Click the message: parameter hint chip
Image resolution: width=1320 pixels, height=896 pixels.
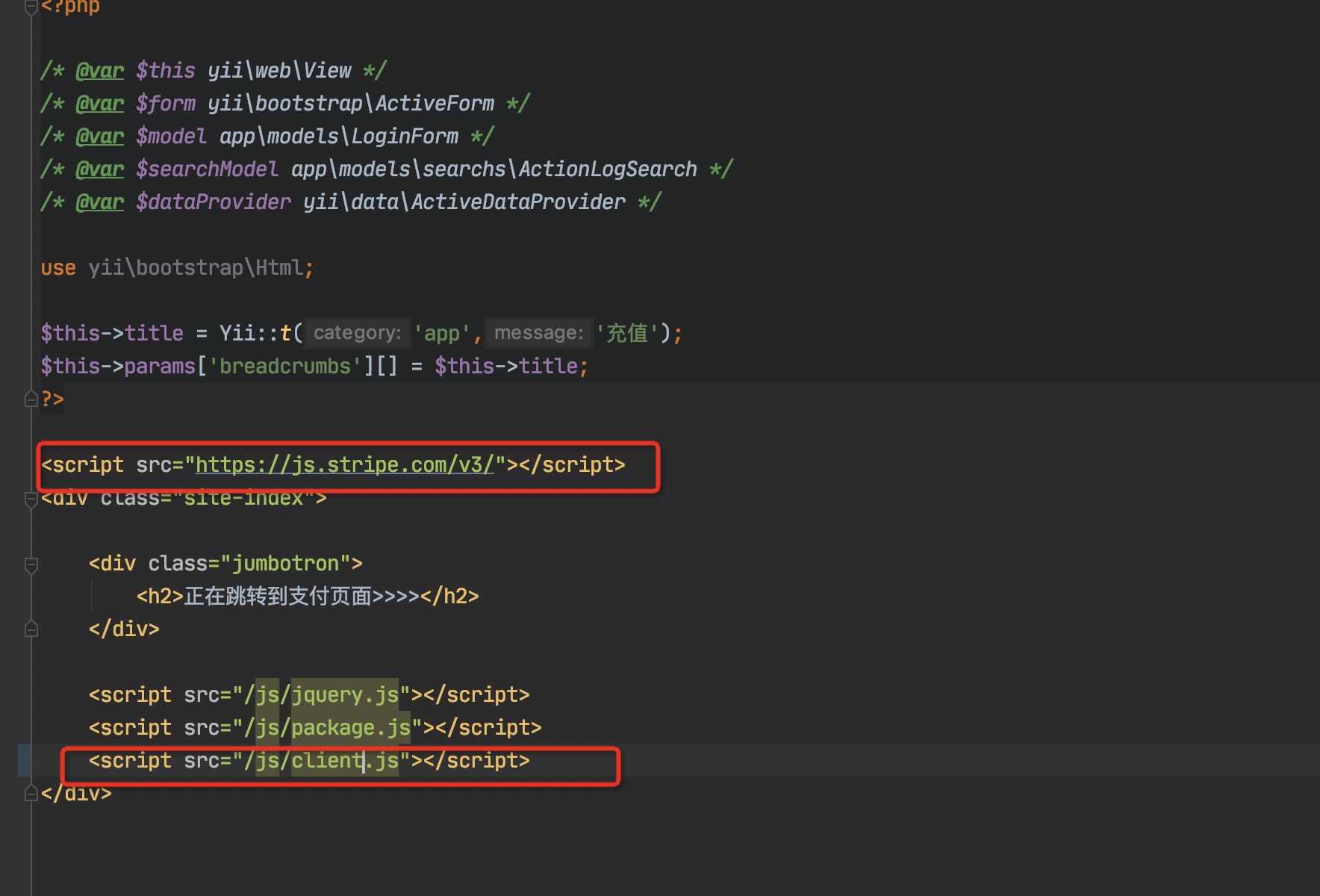(539, 332)
